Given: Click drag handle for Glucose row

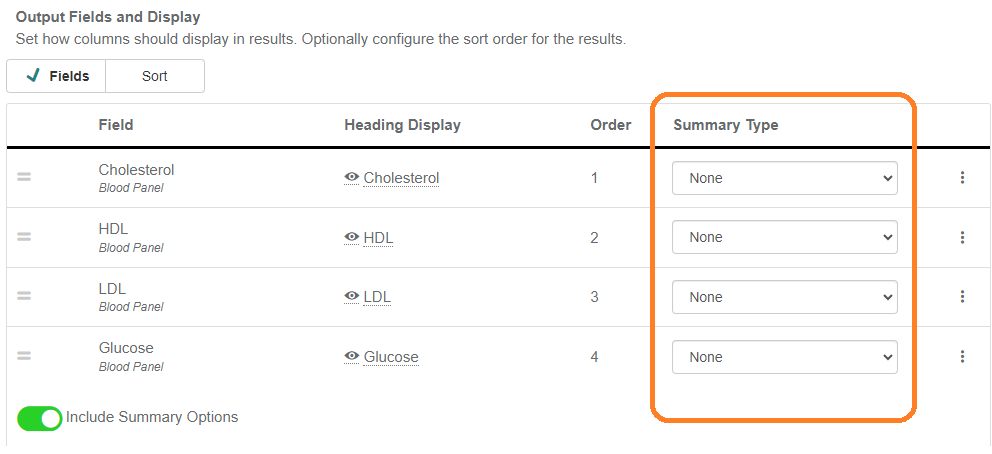Looking at the screenshot, I should point(24,356).
